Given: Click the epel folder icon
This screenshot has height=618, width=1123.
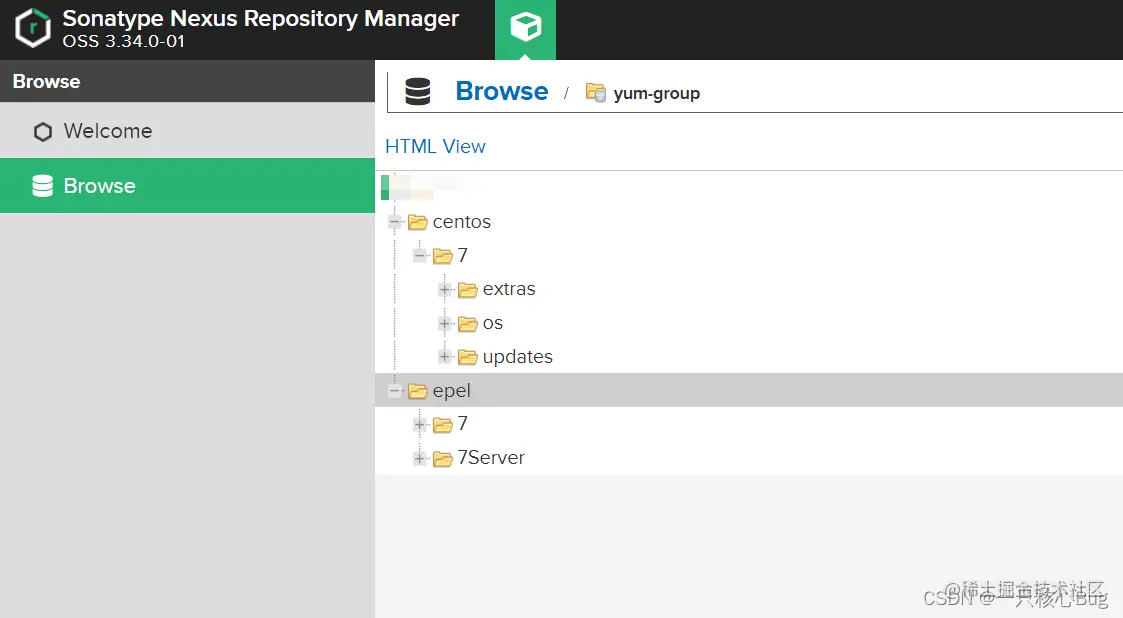Looking at the screenshot, I should [x=418, y=391].
